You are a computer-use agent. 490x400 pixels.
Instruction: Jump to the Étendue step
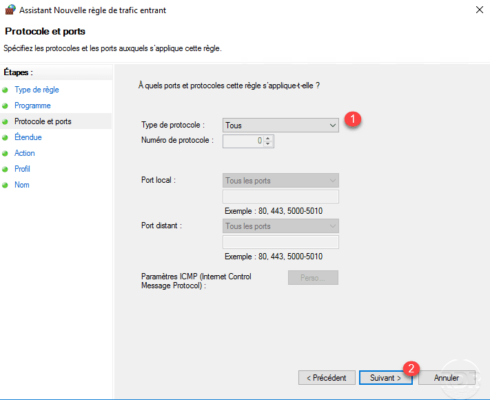coord(28,137)
